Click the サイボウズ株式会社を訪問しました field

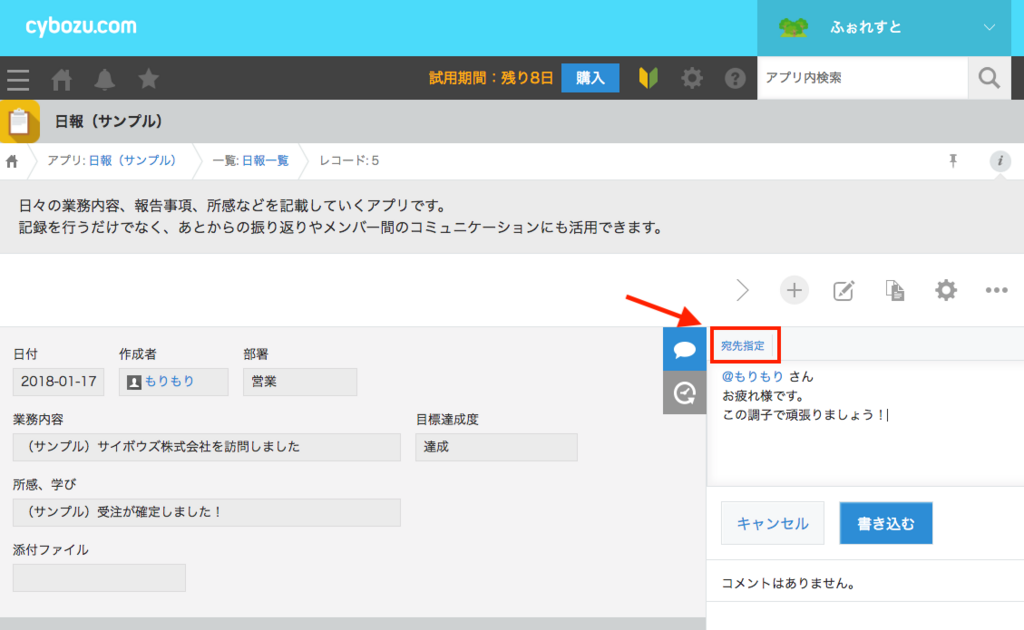pyautogui.click(x=206, y=447)
